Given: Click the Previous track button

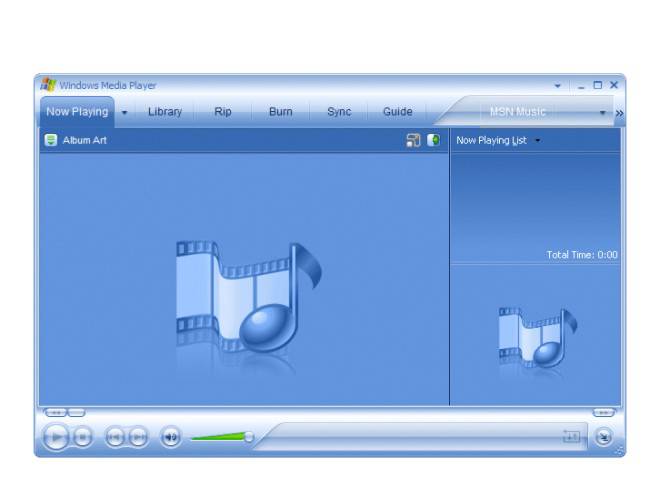Looking at the screenshot, I should pyautogui.click(x=114, y=436).
